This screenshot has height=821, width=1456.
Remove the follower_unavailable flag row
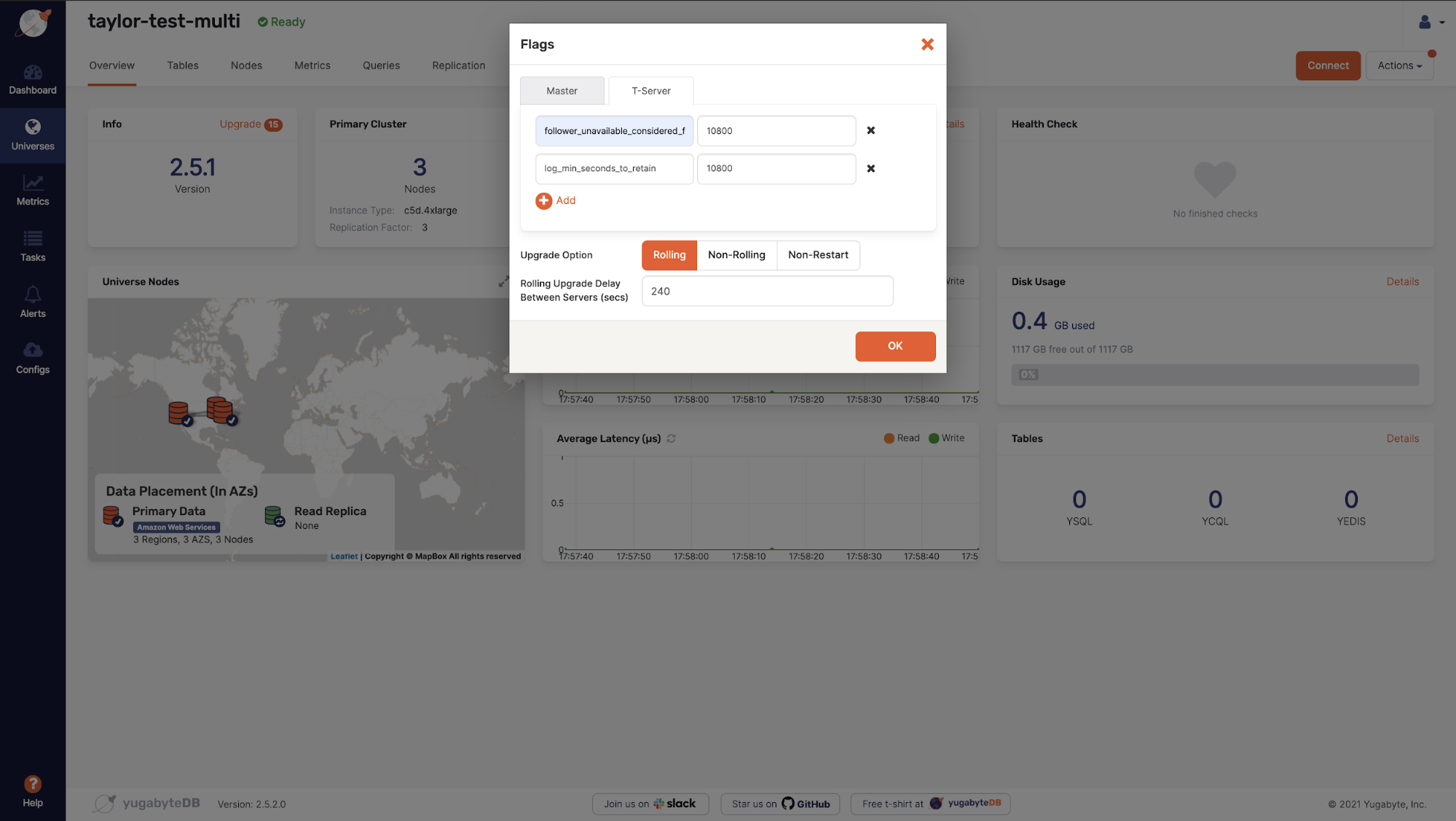coord(870,131)
